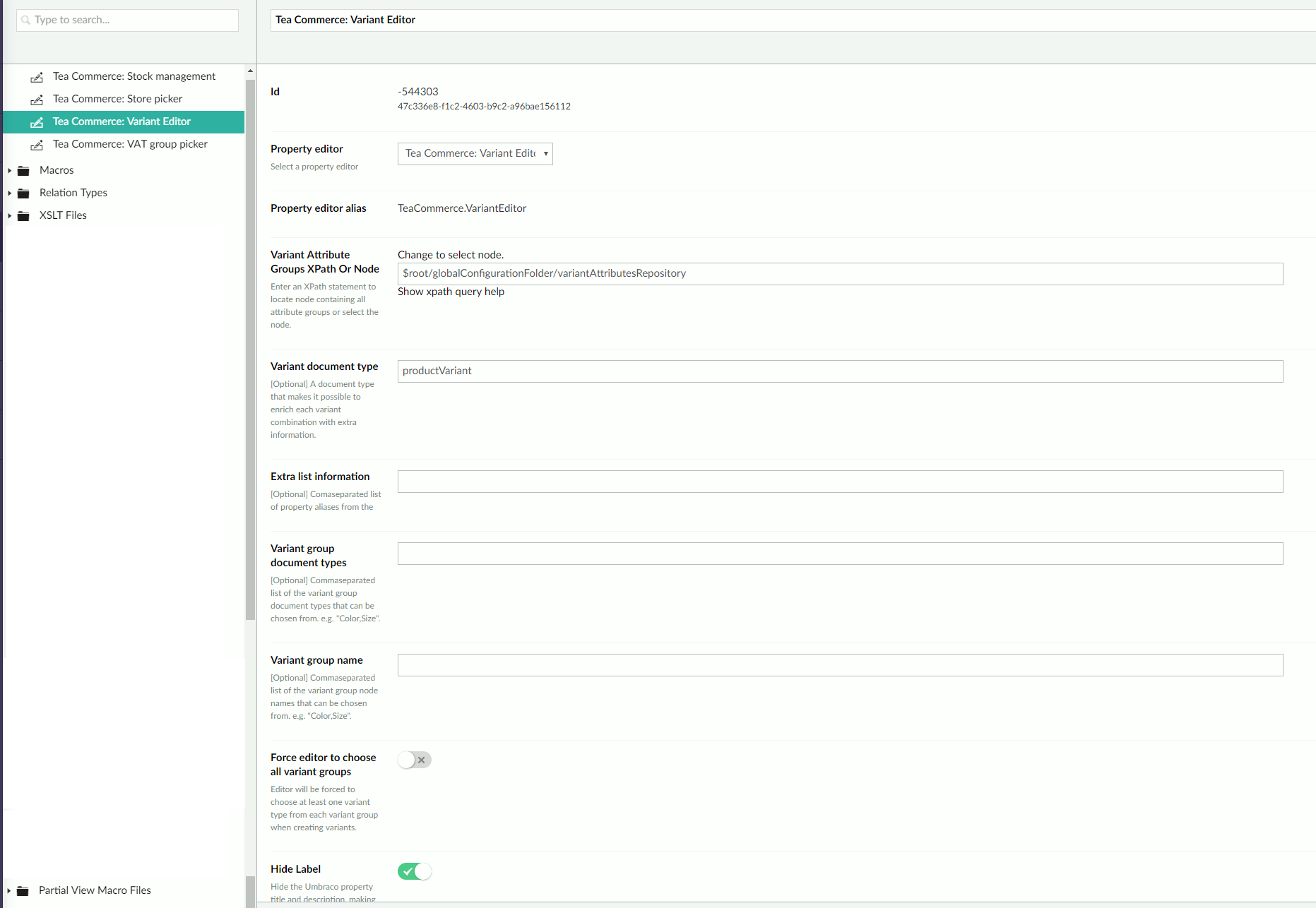Disable the Hide Label toggle
1316x908 pixels.
pyautogui.click(x=415, y=871)
